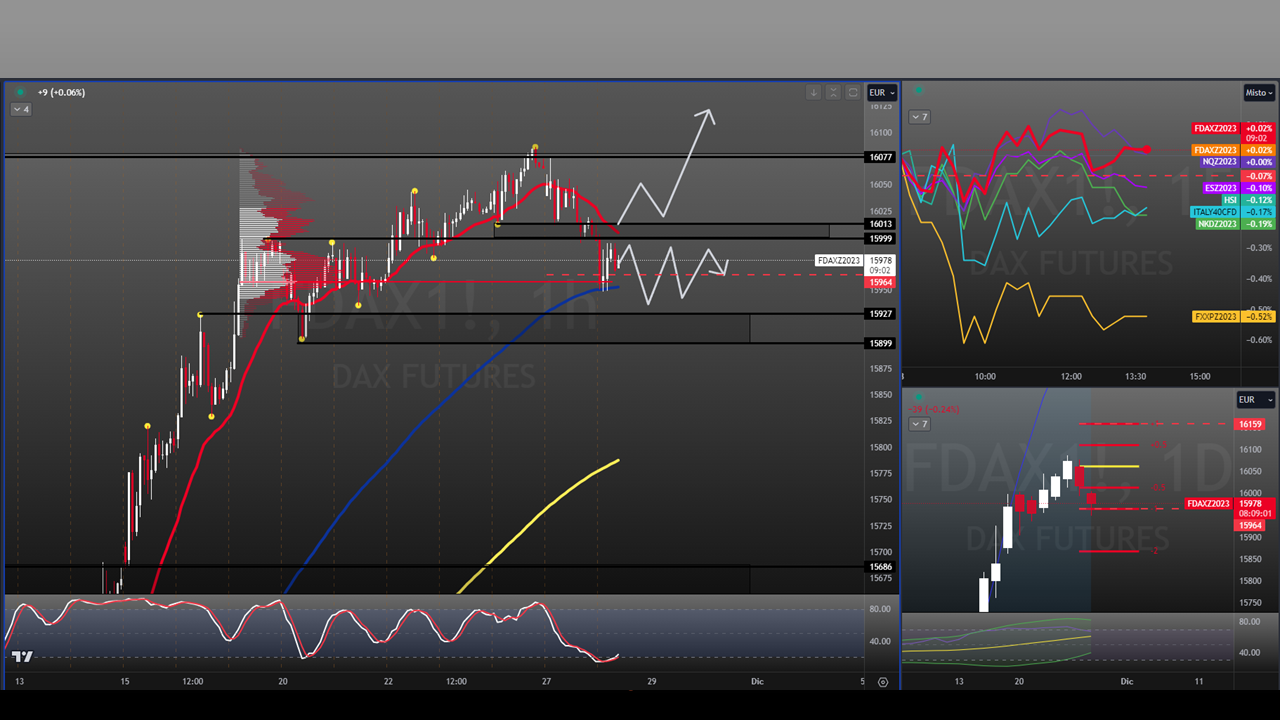Click the red -0.07% value label
The width and height of the screenshot is (1280, 720).
pyautogui.click(x=1259, y=176)
